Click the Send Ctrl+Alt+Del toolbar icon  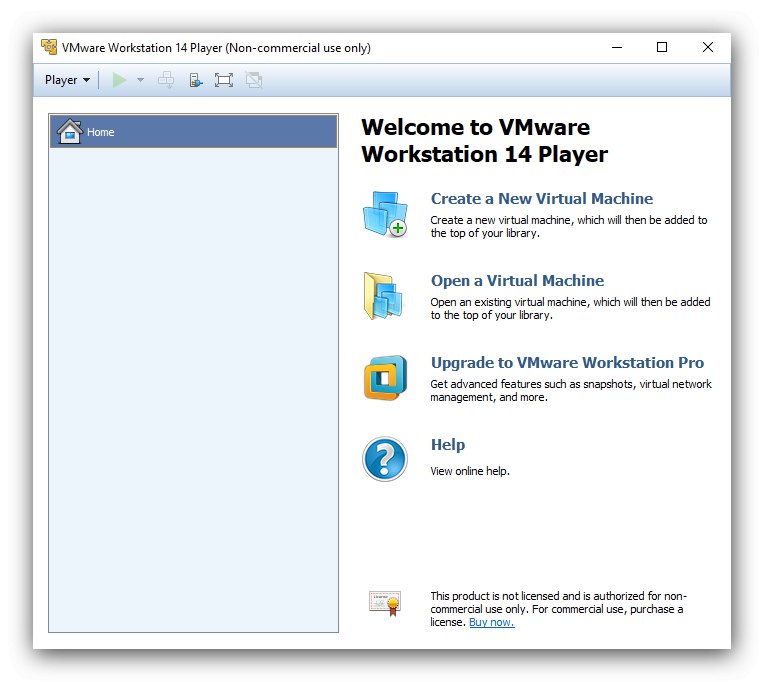(166, 80)
